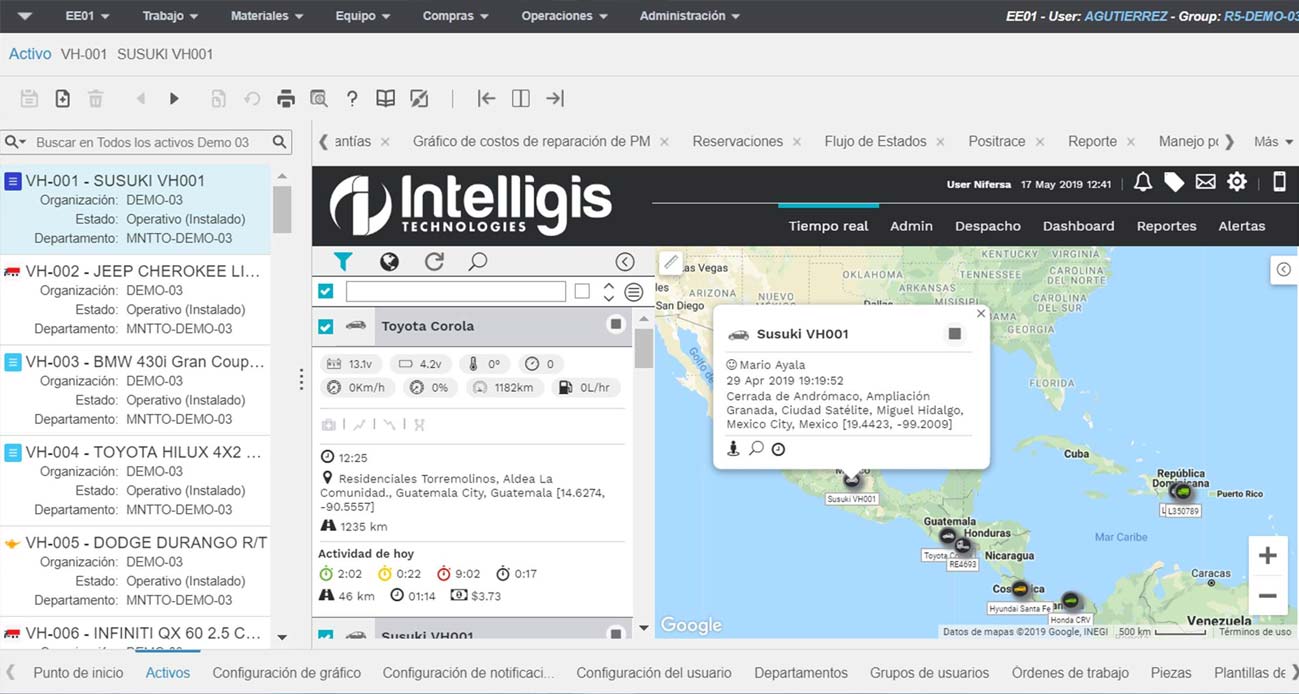The image size is (1299, 694).
Task: Open the mail envelope icon
Action: coord(1205,182)
